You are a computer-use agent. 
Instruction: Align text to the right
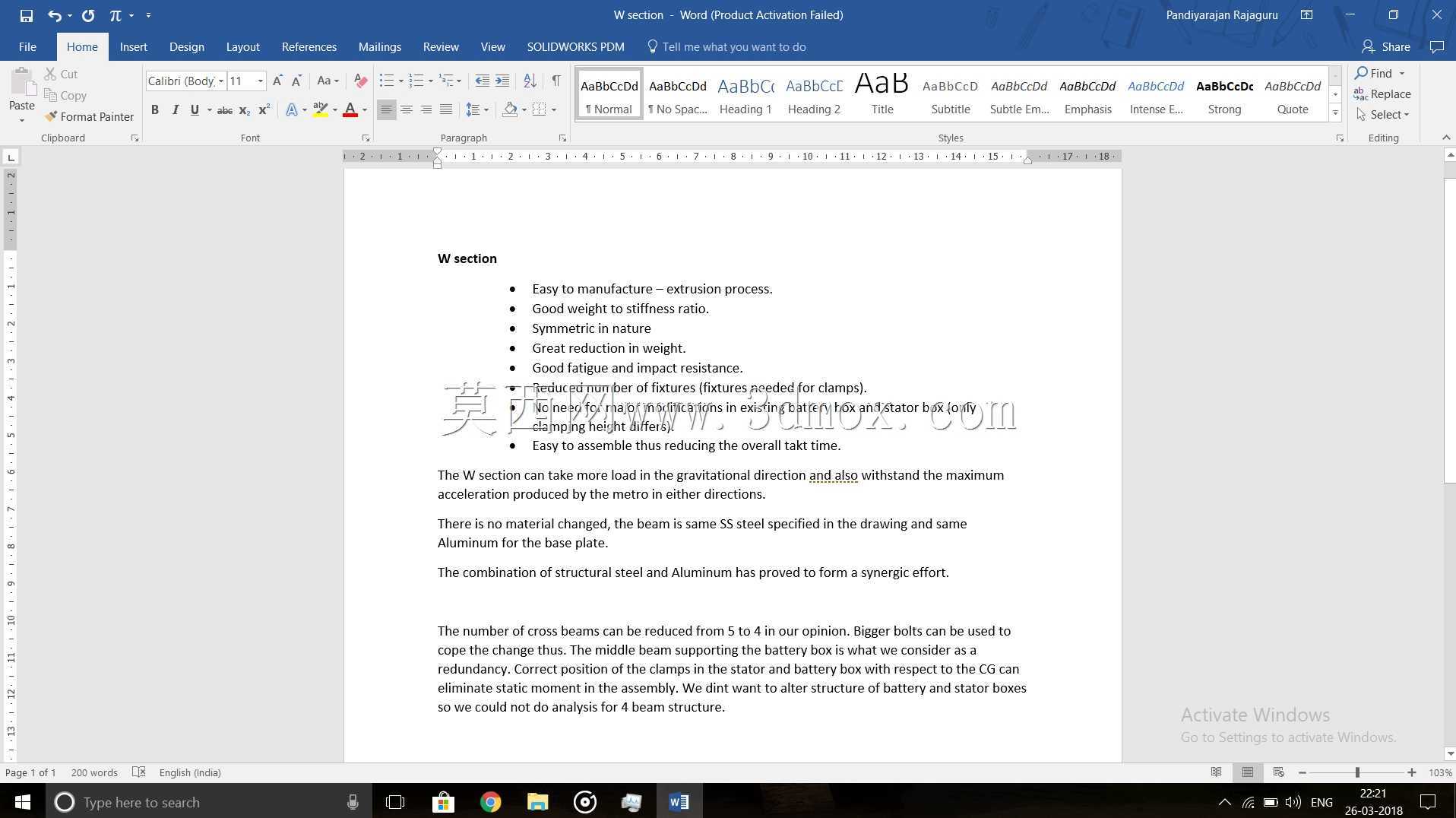(x=426, y=110)
